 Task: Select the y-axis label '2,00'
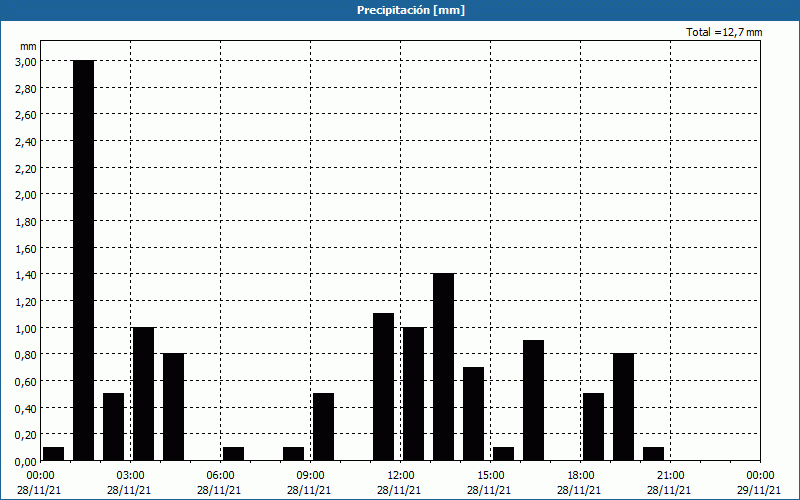pos(27,195)
